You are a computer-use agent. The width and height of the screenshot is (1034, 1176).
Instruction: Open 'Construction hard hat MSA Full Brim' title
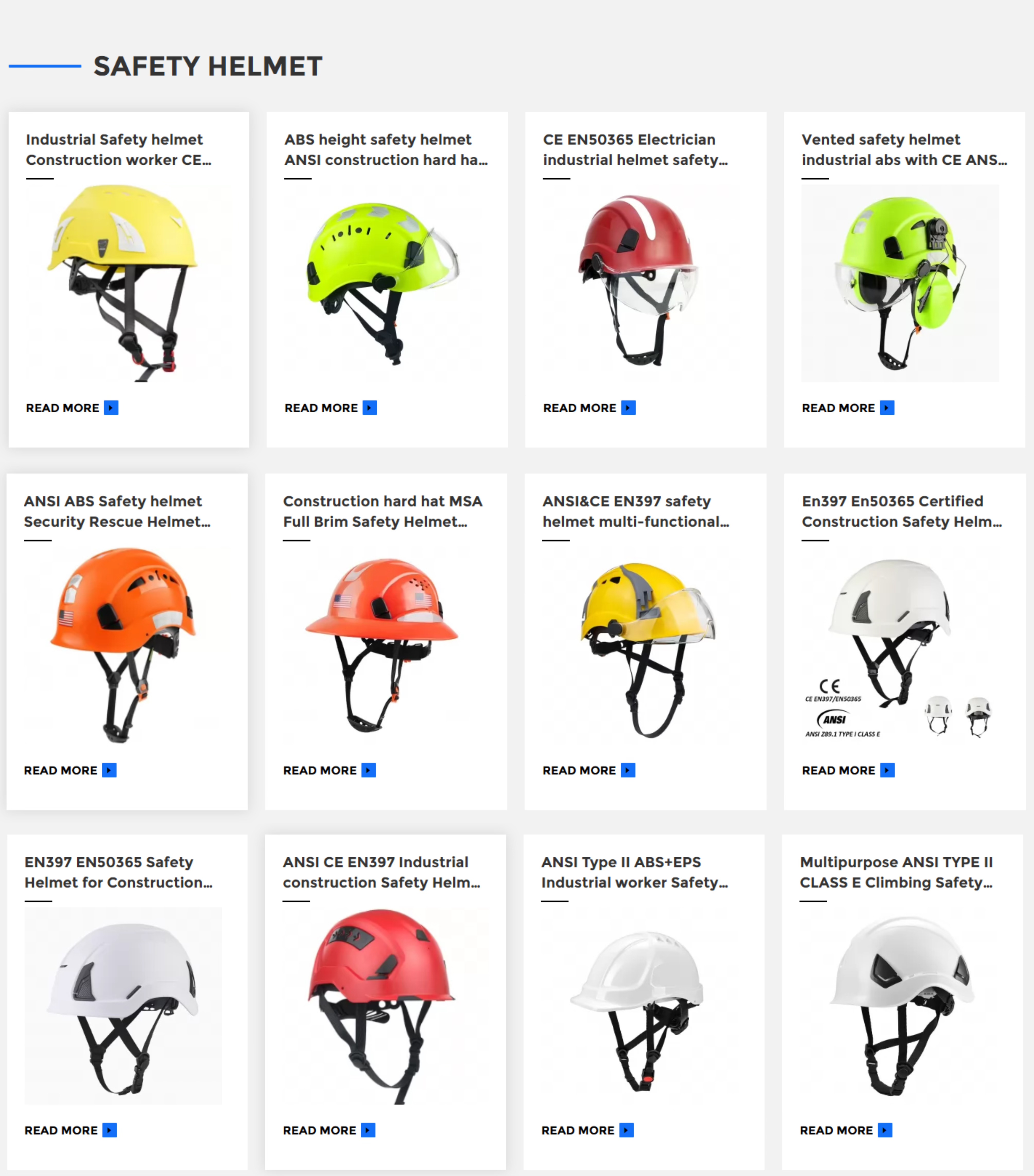click(383, 511)
